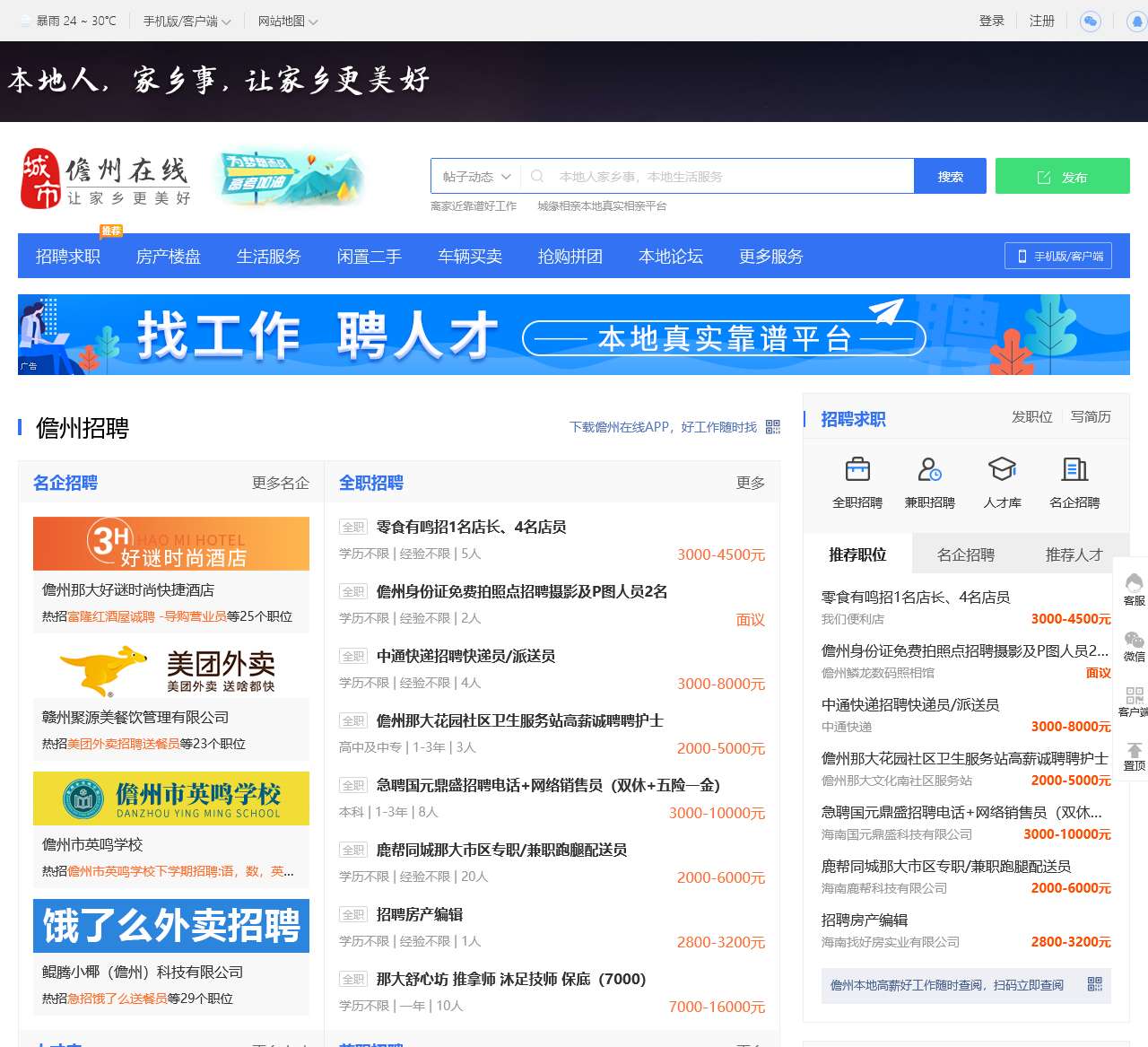
Task: Expand the 手机版/客户端 dropdown in top bar
Action: tap(187, 21)
